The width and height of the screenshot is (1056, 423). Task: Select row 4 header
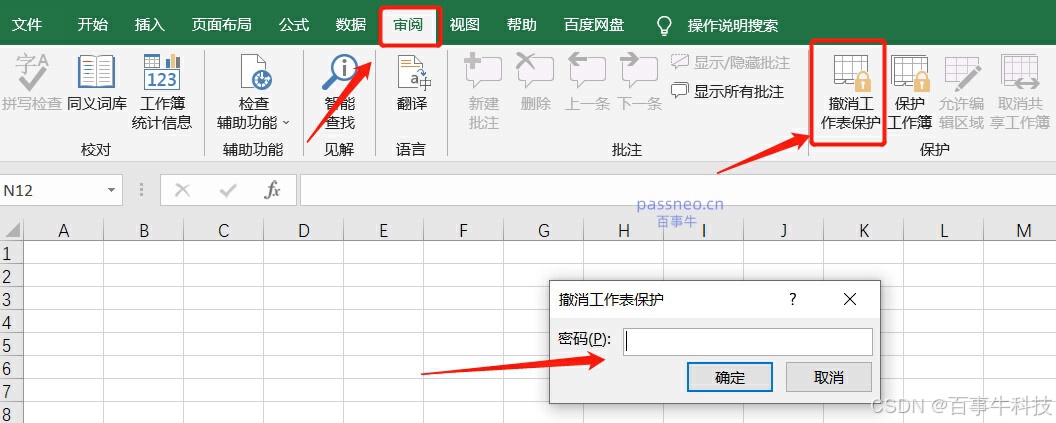tap(9, 322)
